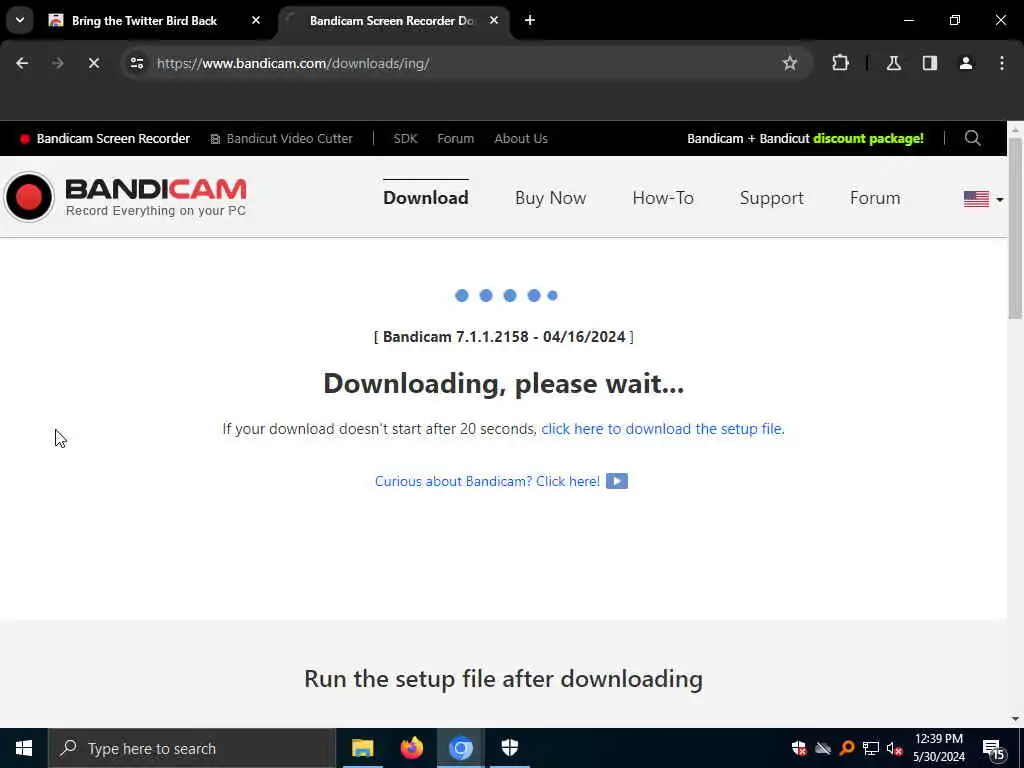
Task: Click the tray security shield alert icon
Action: click(x=799, y=748)
